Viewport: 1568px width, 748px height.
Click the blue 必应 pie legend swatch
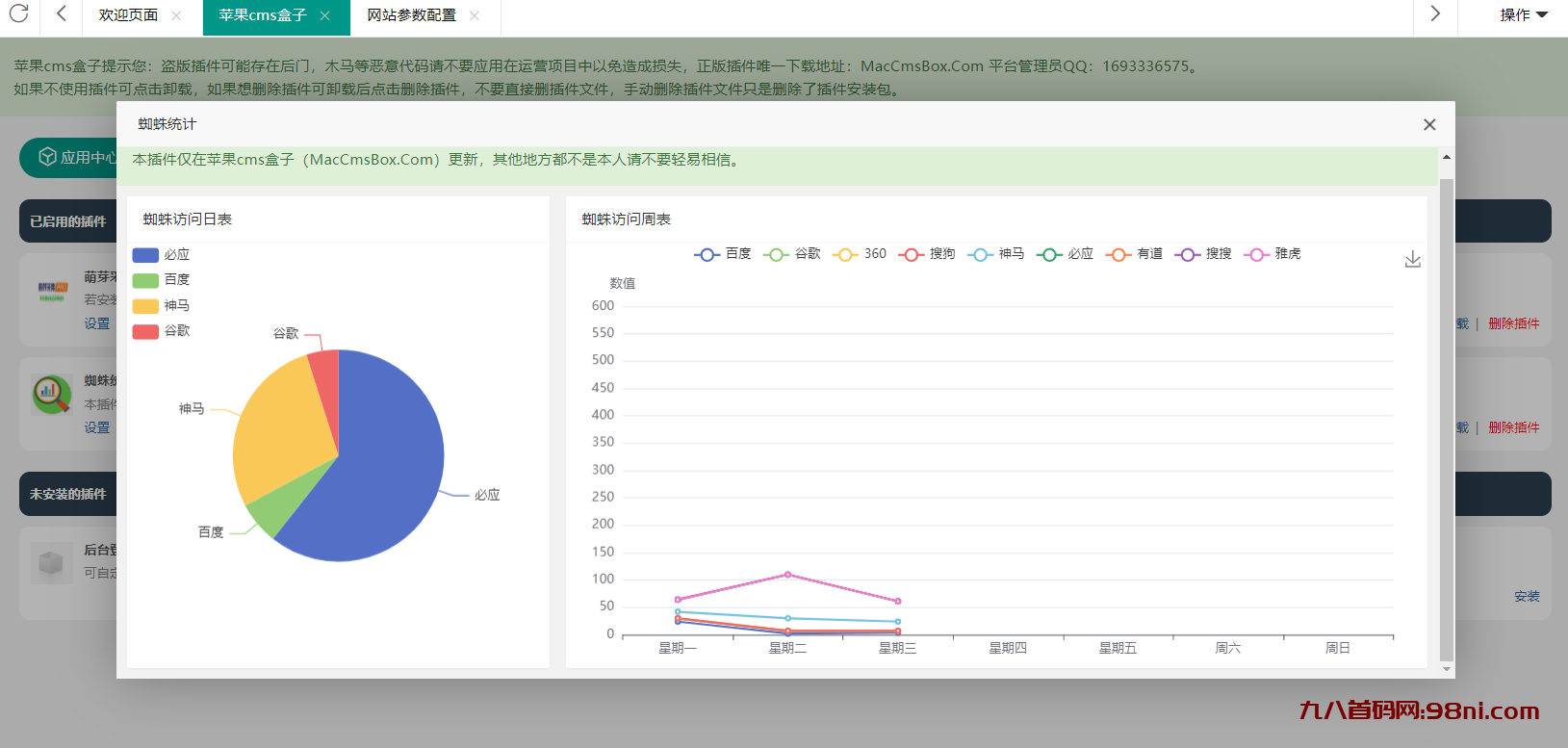click(145, 255)
